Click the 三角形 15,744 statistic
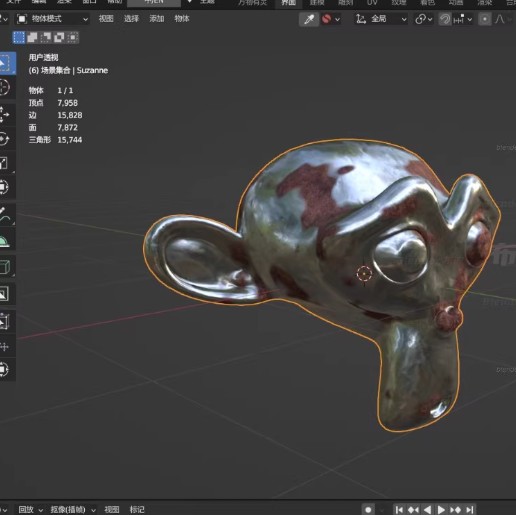Screen dimensions: 516x515 (55, 140)
